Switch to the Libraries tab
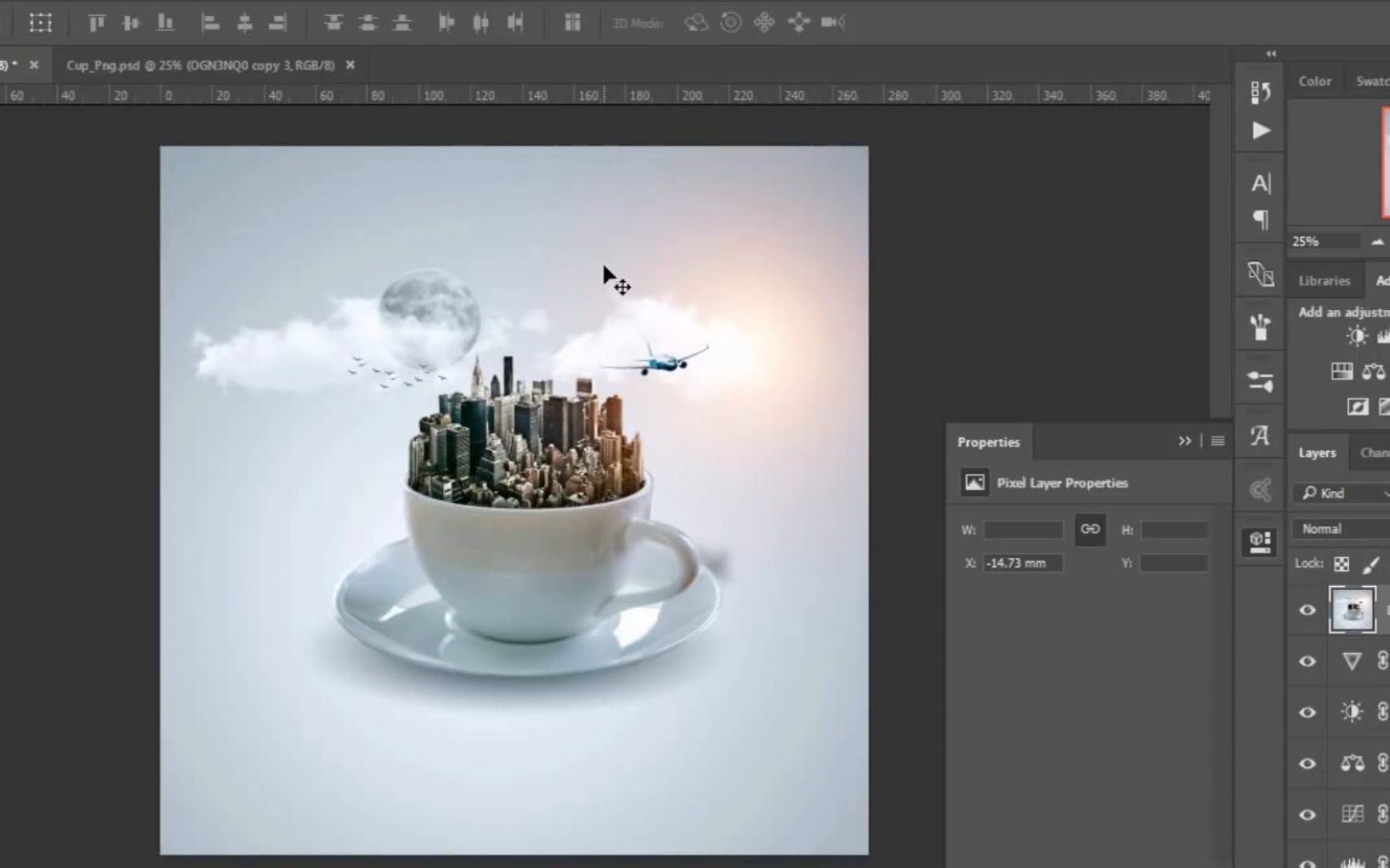The width and height of the screenshot is (1390, 868). pos(1324,281)
